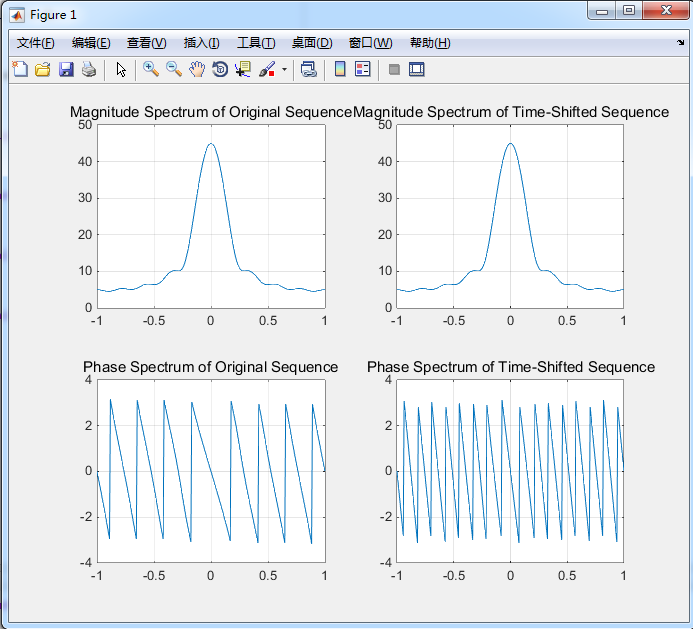Open the 插入(I) menu
Viewport: 693px width, 629px height.
(x=202, y=43)
